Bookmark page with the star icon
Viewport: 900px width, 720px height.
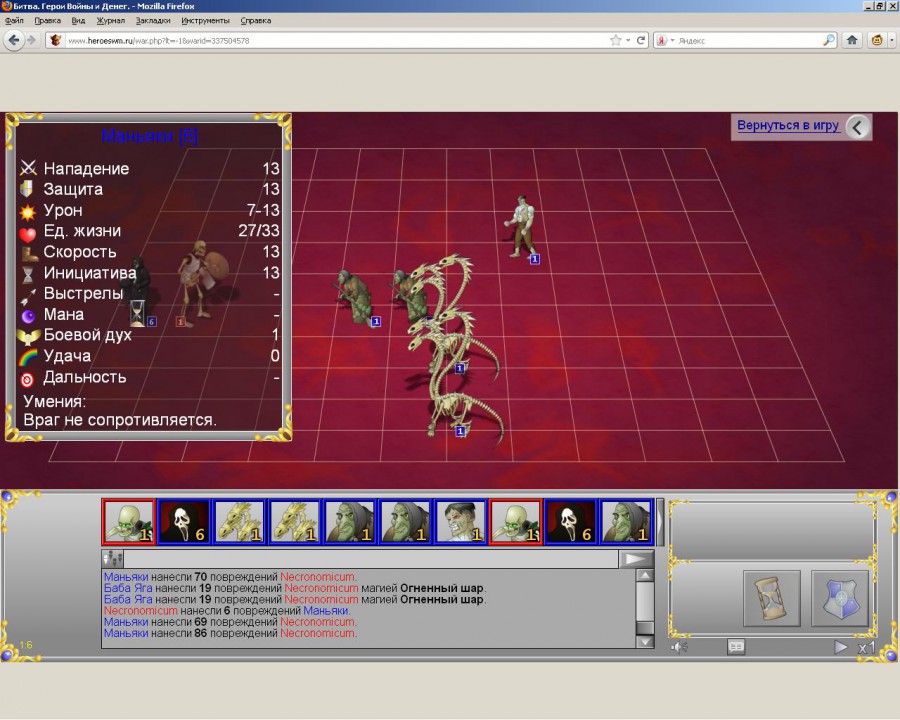pyautogui.click(x=616, y=40)
